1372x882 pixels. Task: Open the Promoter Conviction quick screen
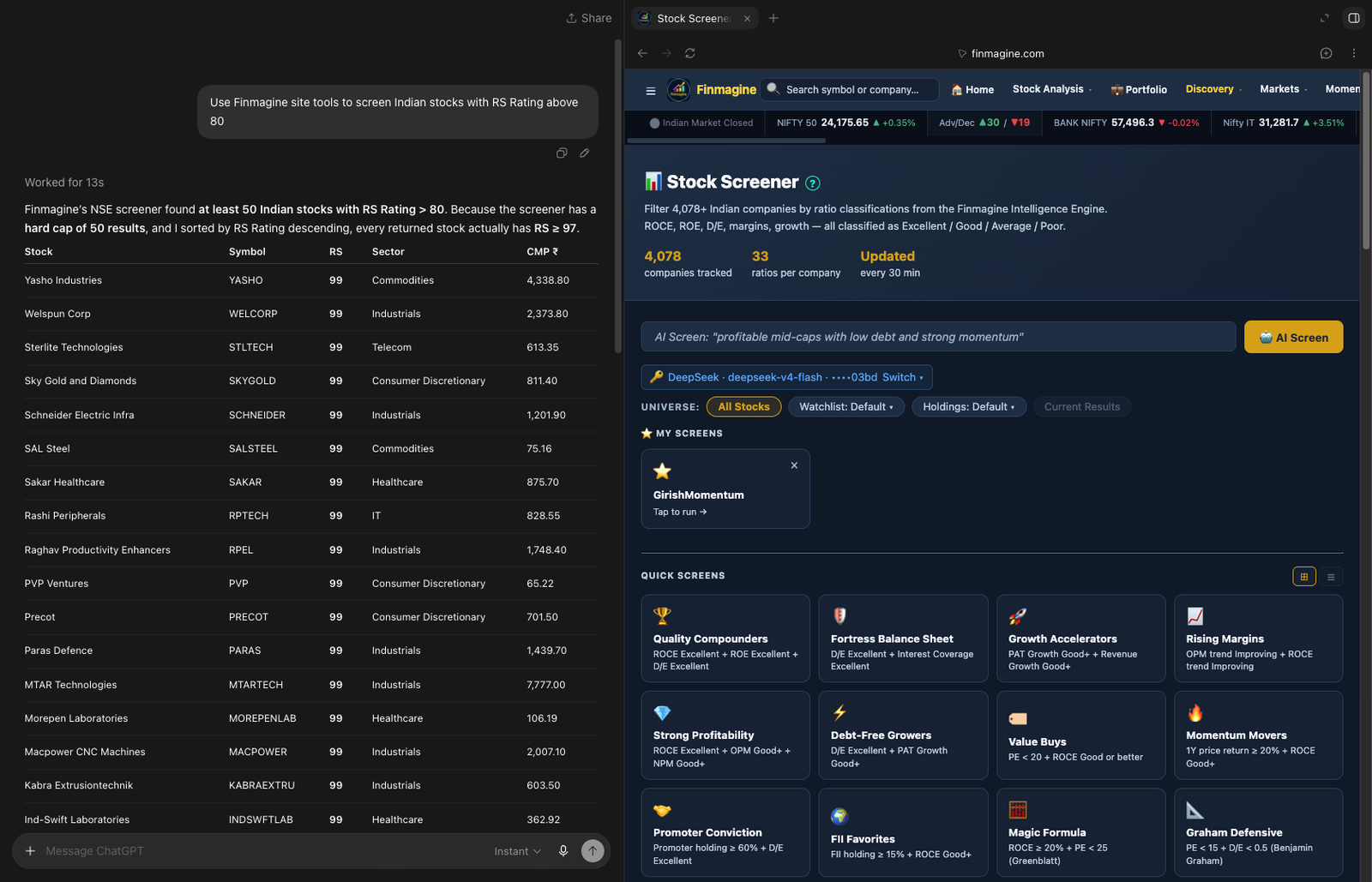725,832
